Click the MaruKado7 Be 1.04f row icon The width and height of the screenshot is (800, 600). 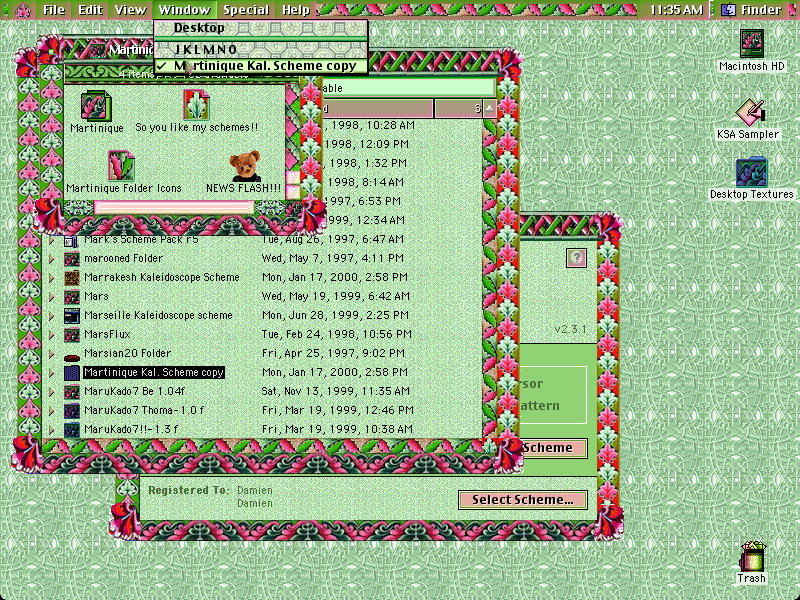71,392
